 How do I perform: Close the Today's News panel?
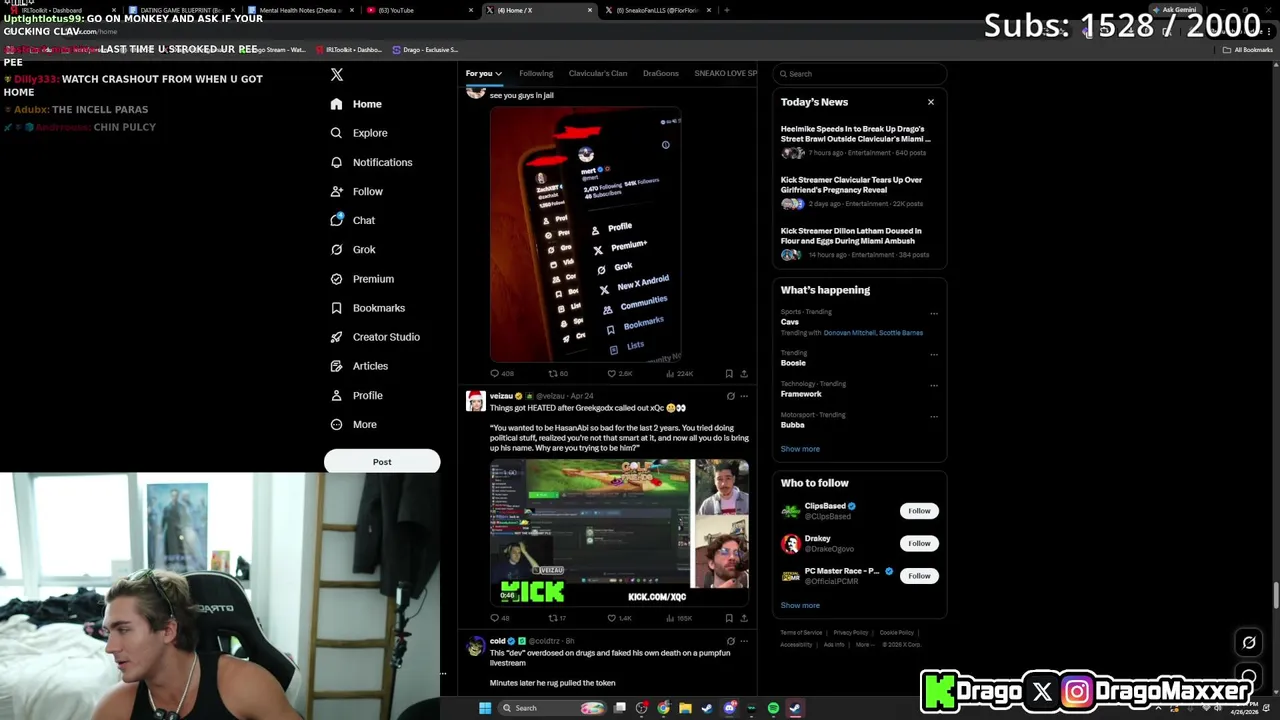[x=931, y=102]
